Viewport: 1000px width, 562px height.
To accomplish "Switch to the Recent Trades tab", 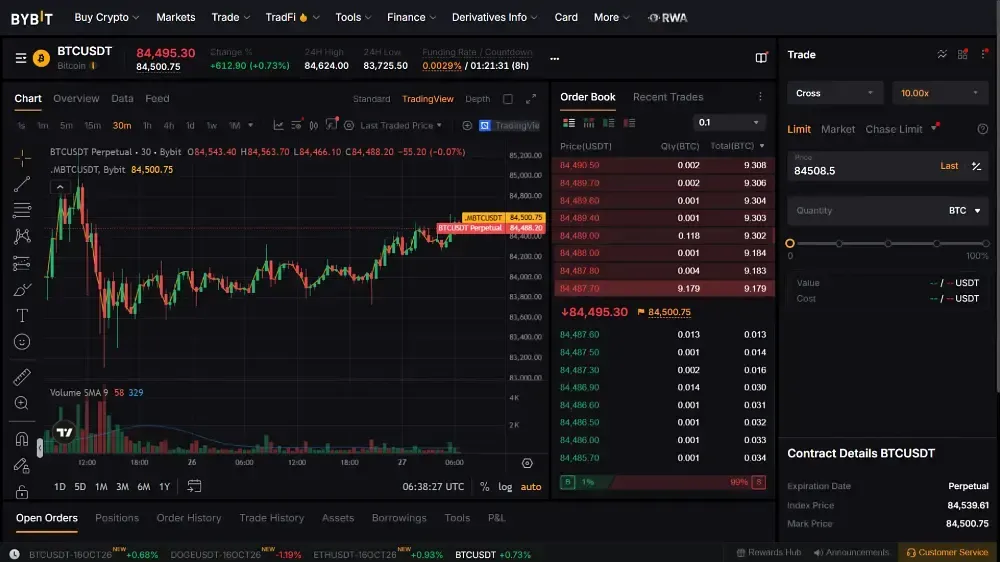I will [x=668, y=97].
